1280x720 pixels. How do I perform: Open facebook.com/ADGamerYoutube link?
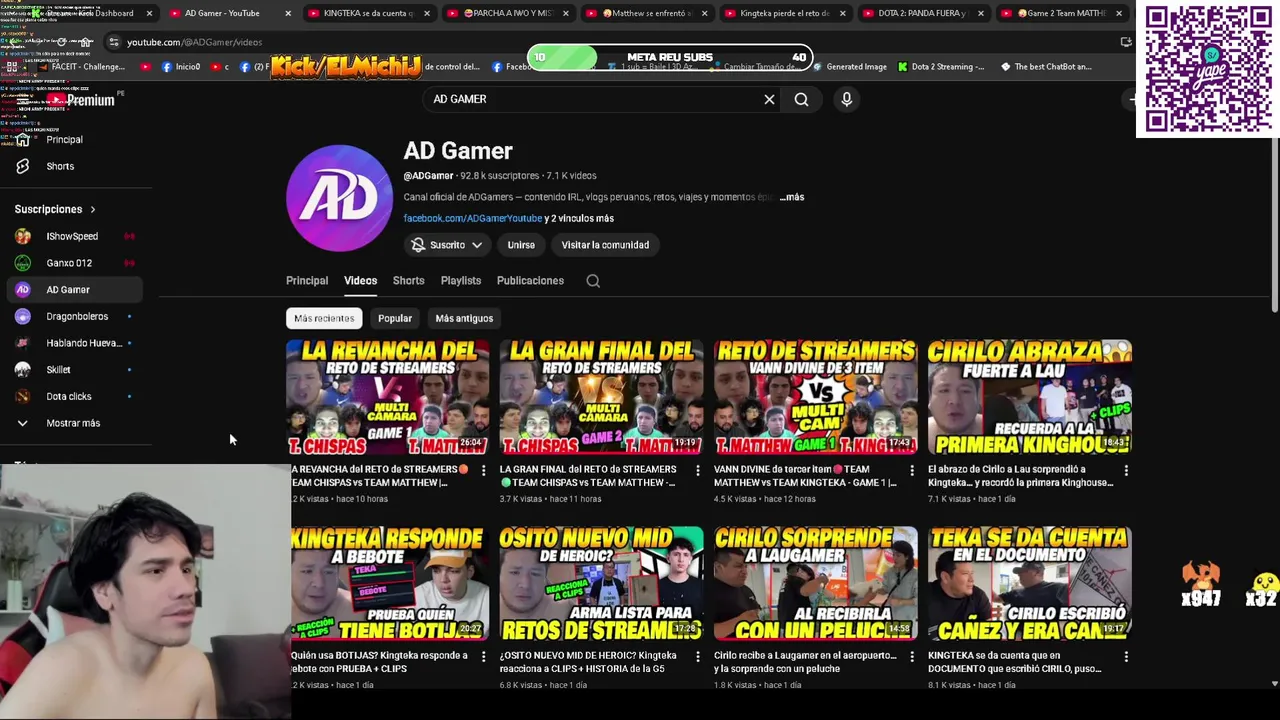tap(473, 218)
